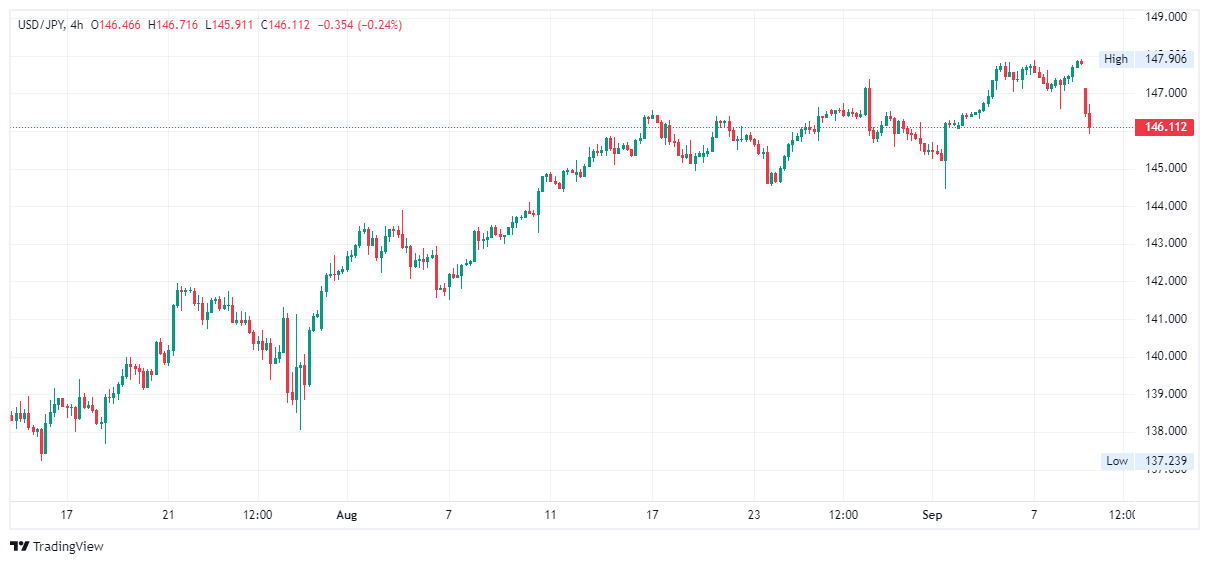This screenshot has height=564, width=1209.
Task: Click the High marker label
Action: click(1115, 59)
